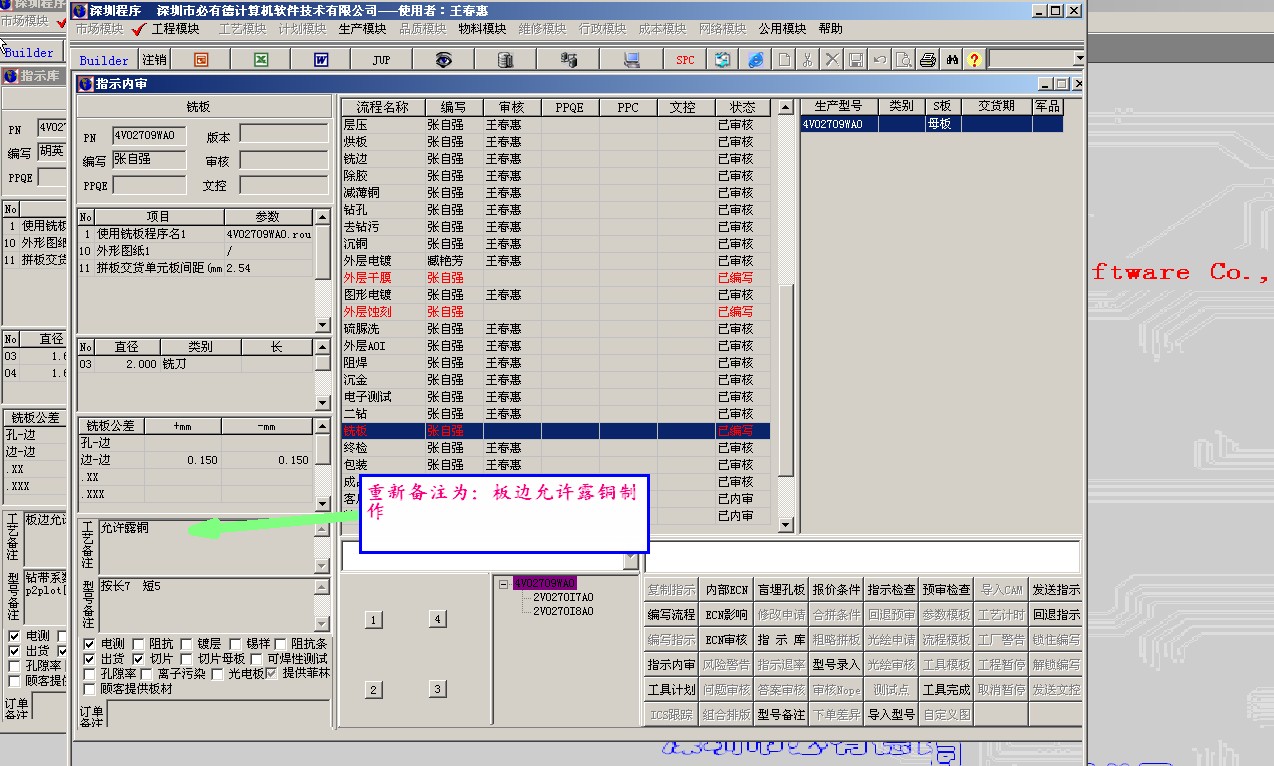Click the undo arrow icon

click(x=880, y=60)
